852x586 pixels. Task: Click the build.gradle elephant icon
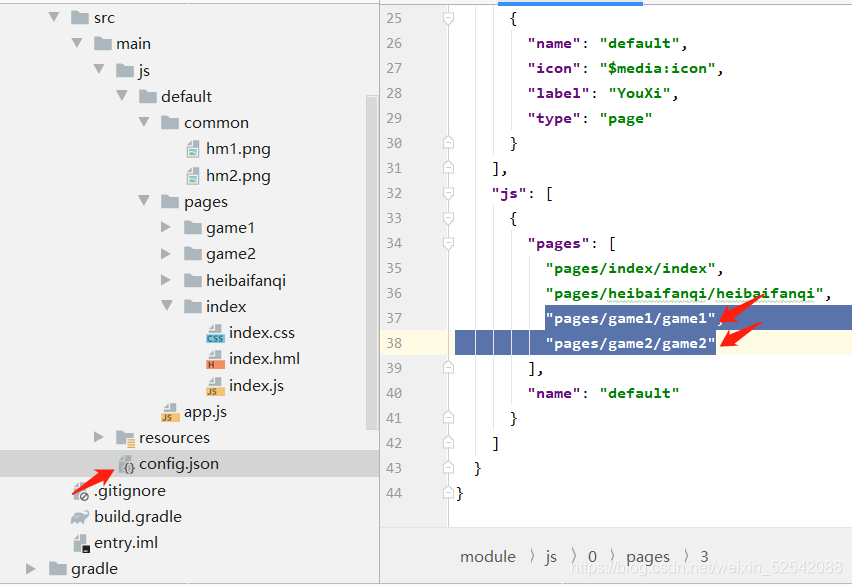(80, 517)
